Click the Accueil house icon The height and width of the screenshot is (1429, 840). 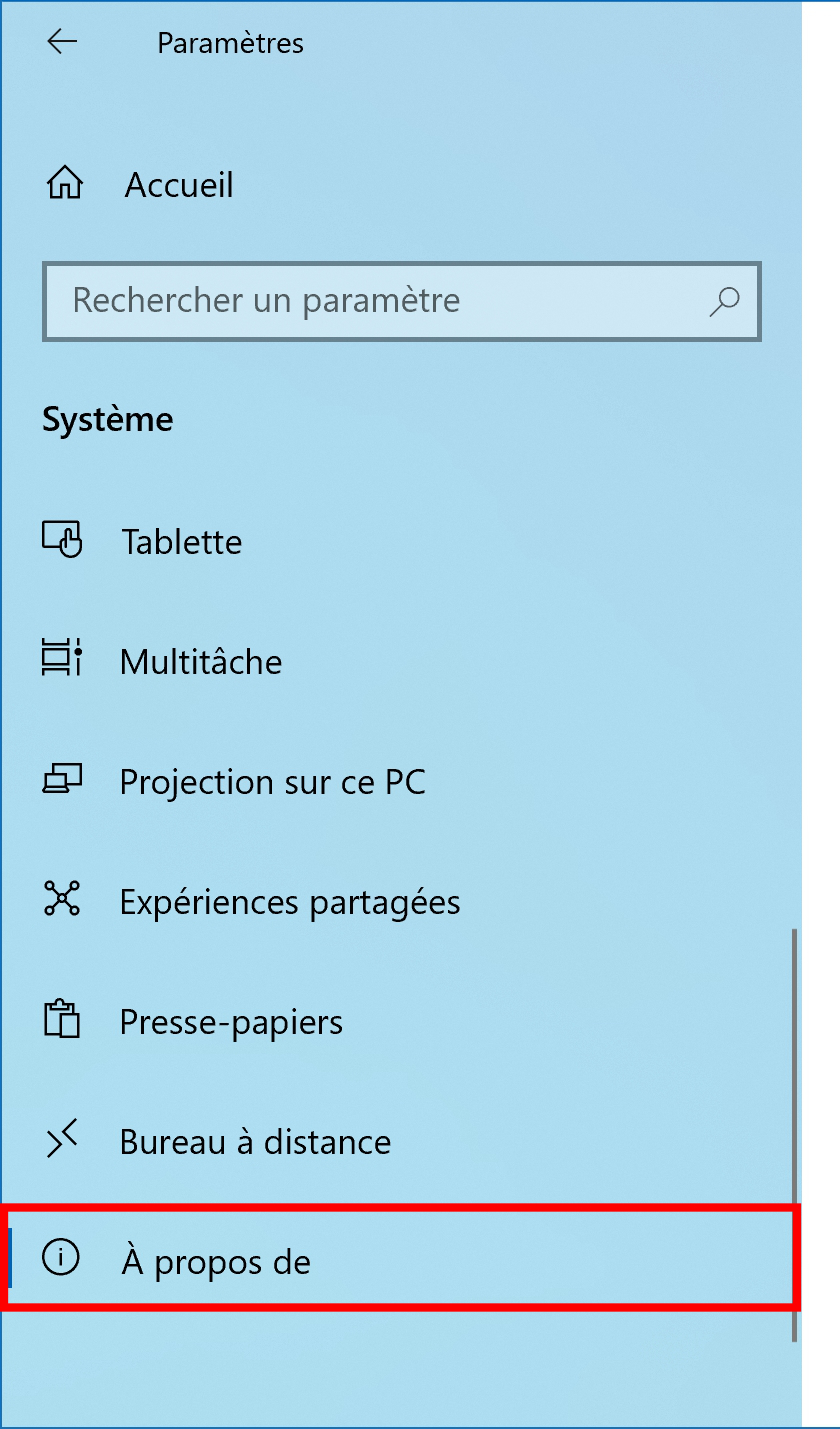(x=65, y=184)
